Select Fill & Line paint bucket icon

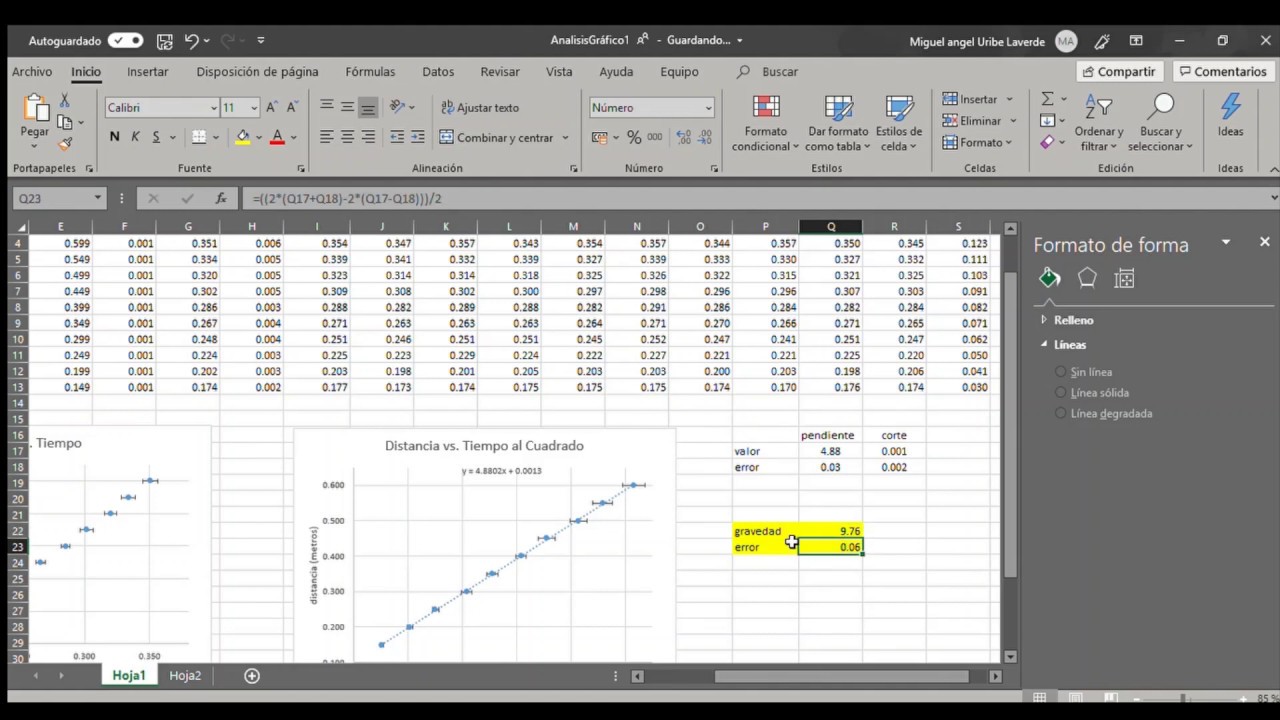tap(1049, 278)
